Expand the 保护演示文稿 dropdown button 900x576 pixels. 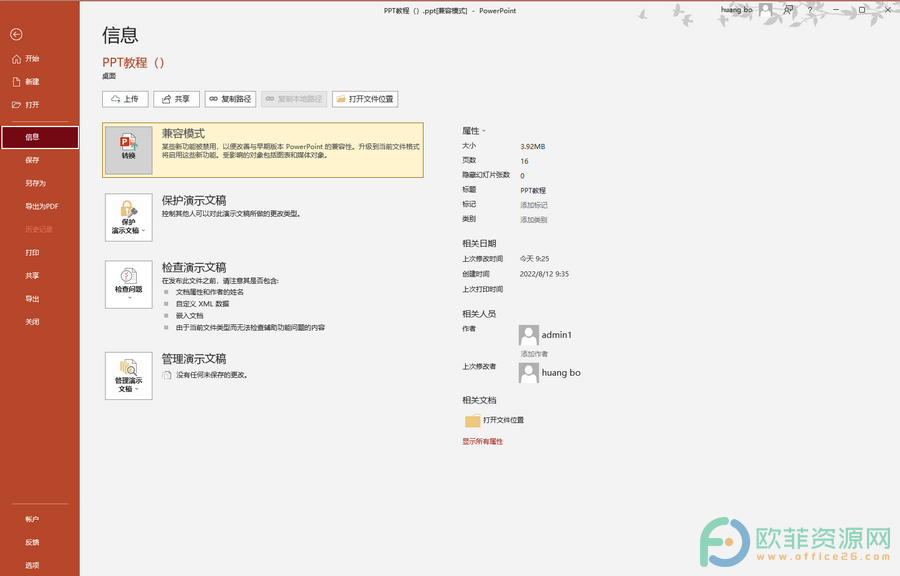(x=129, y=217)
